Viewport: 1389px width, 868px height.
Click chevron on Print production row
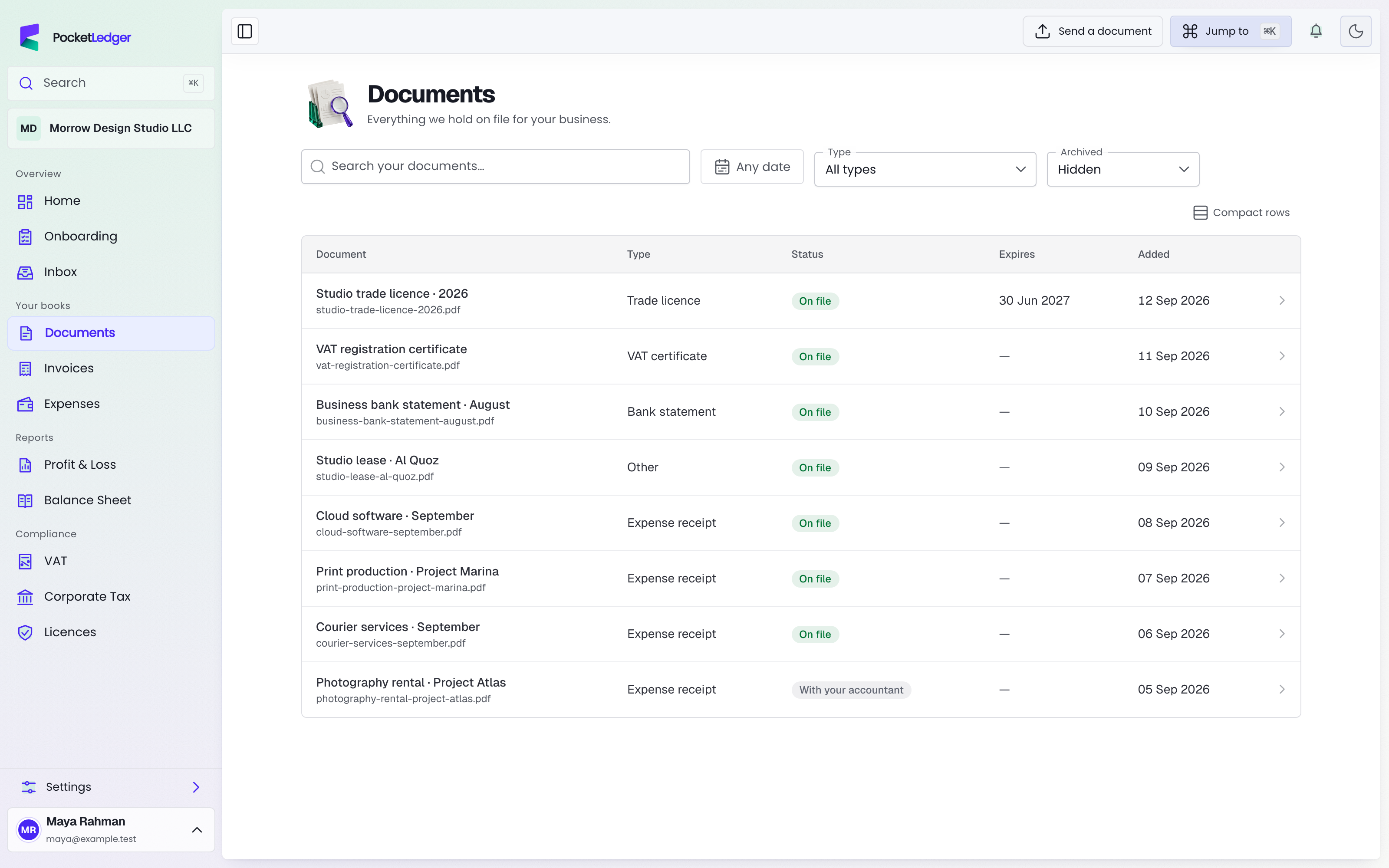[x=1282, y=579]
